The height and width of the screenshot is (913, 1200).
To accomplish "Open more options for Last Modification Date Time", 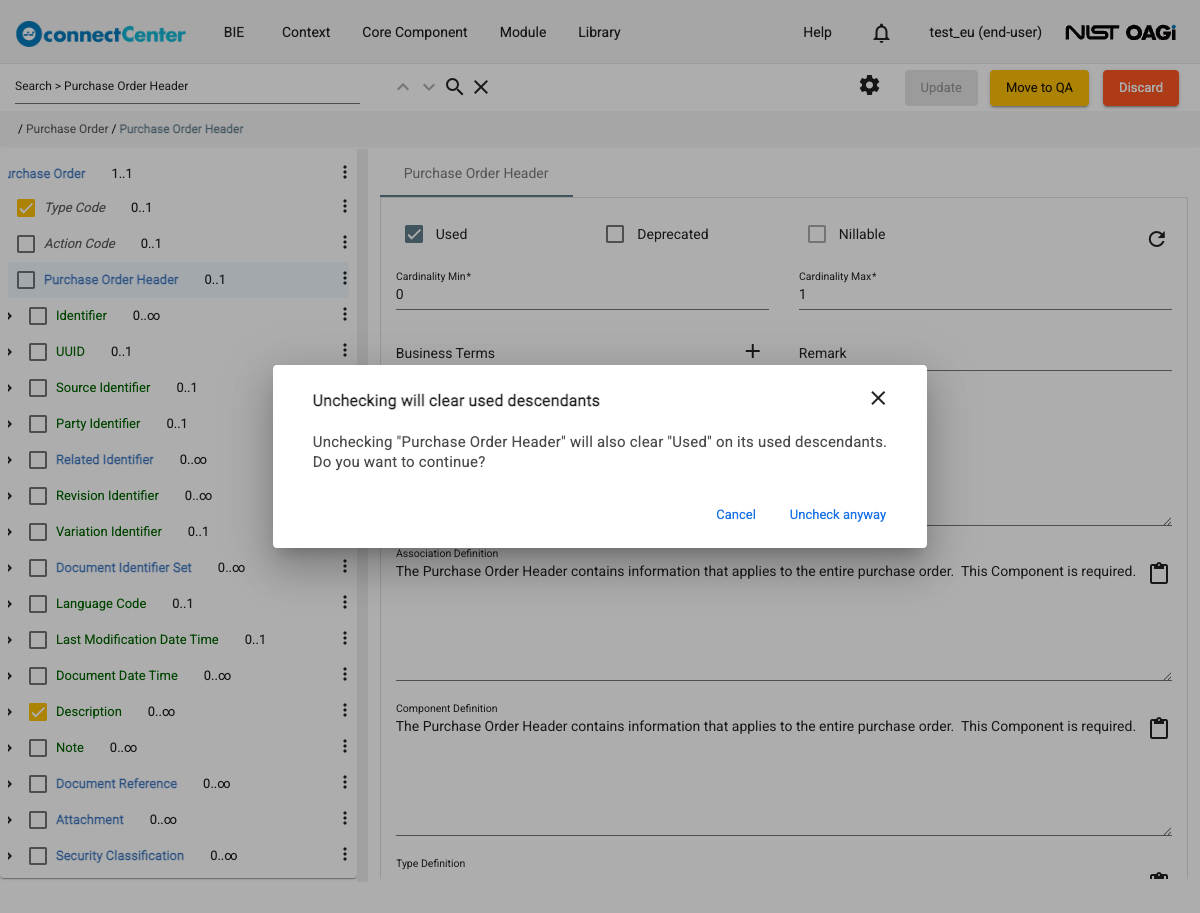I will tap(345, 638).
